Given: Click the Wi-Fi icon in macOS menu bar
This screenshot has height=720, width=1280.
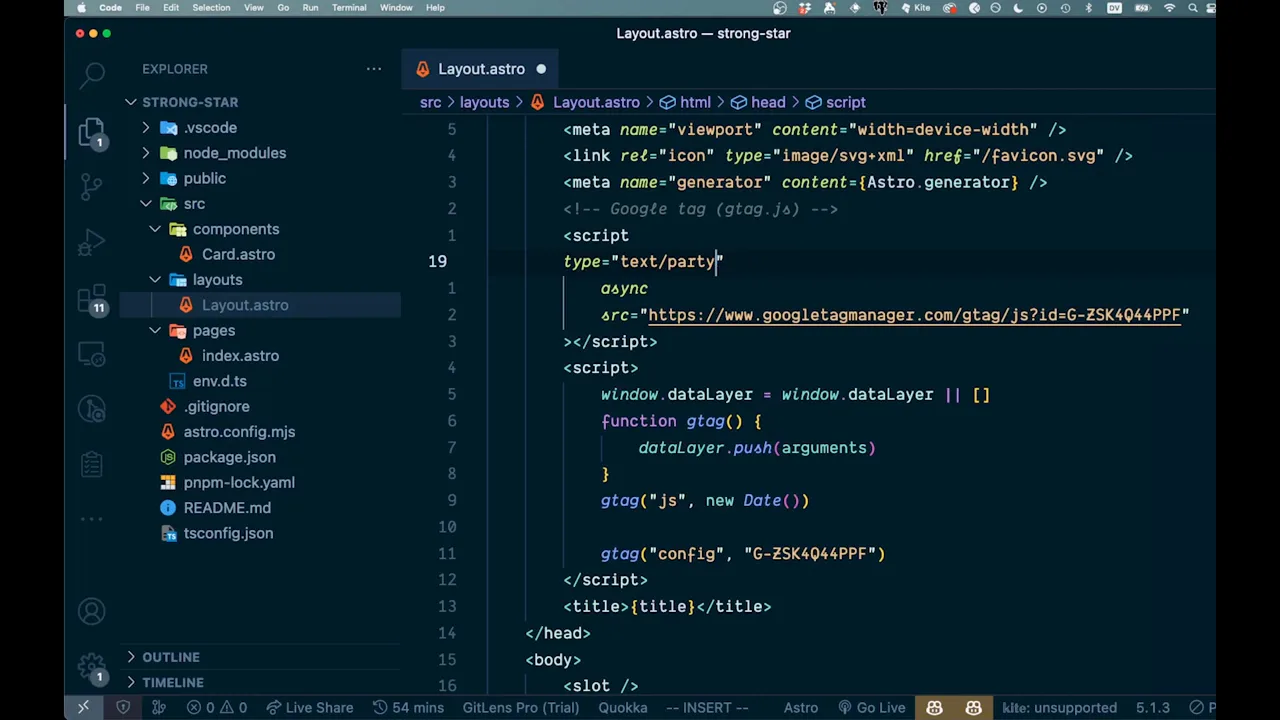Looking at the screenshot, I should coord(1169,8).
